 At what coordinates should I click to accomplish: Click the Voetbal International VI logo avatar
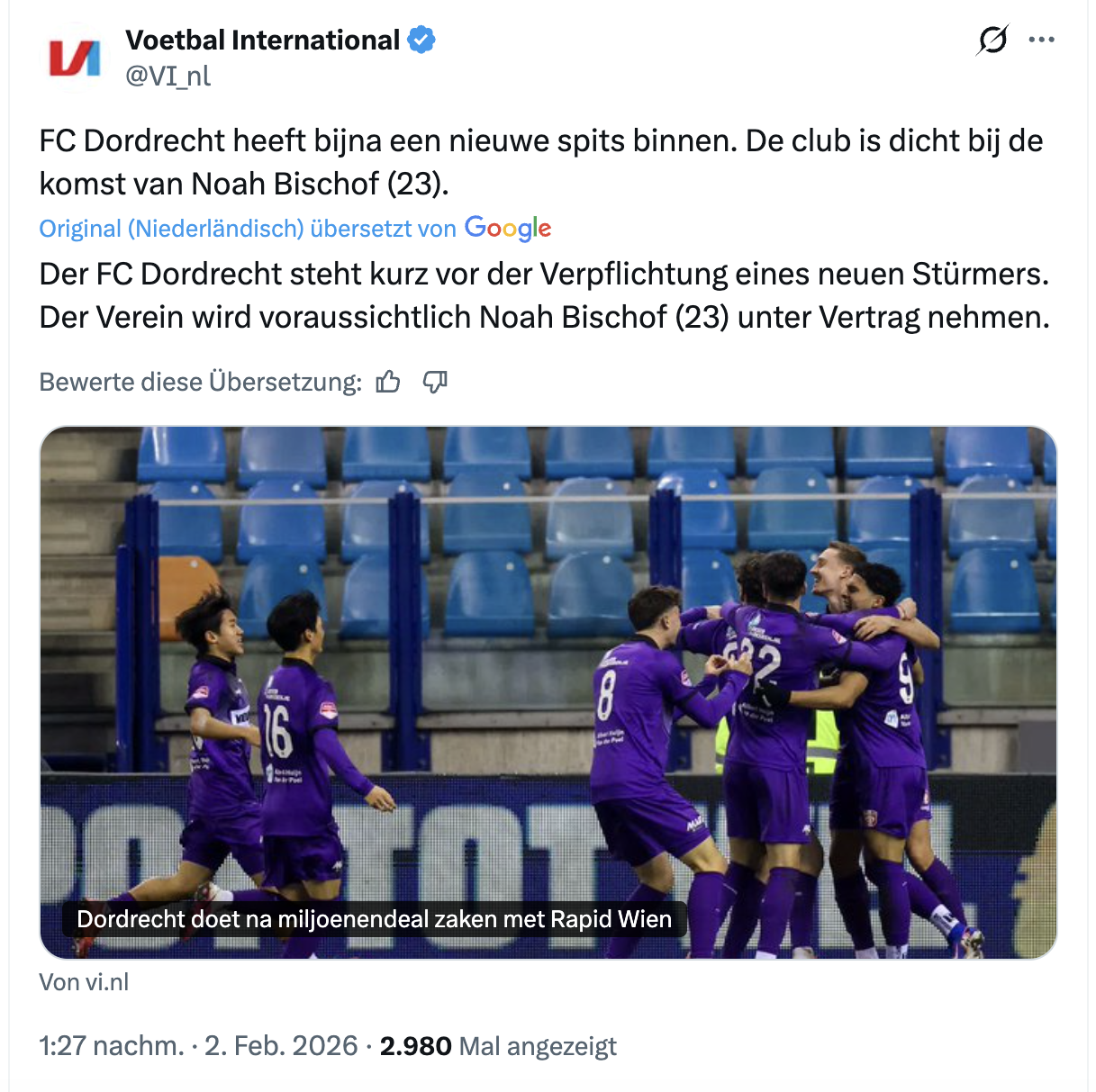pyautogui.click(x=74, y=58)
